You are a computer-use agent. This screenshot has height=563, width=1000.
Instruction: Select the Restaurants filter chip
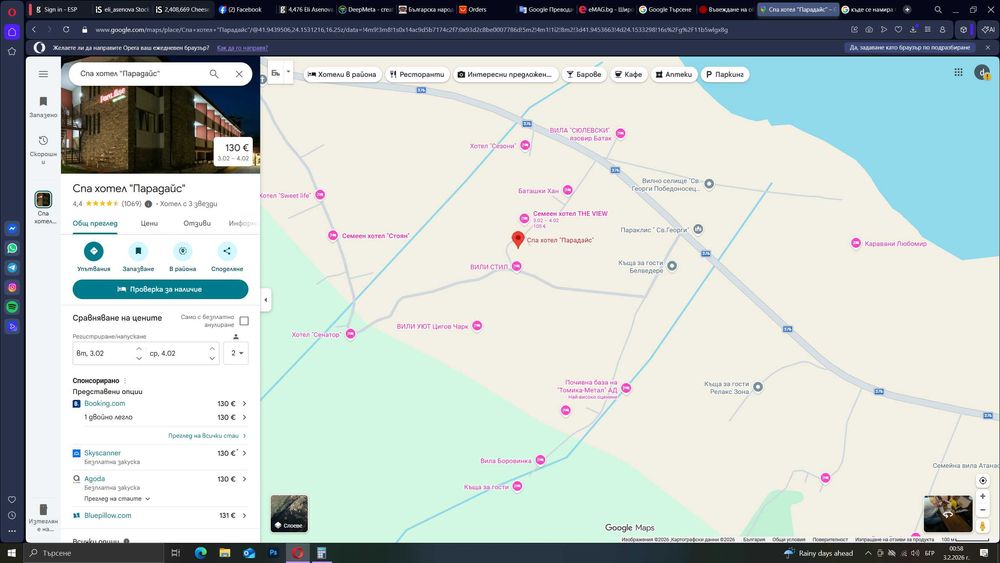pos(417,74)
